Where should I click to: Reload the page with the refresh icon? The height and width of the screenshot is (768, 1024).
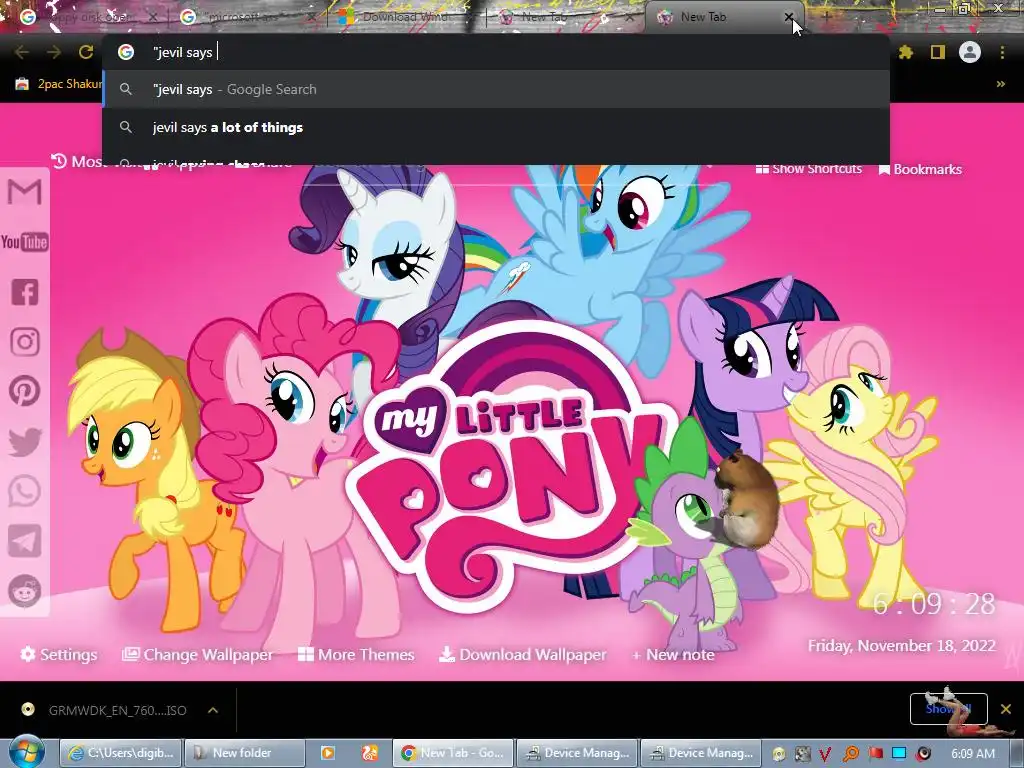click(x=86, y=52)
